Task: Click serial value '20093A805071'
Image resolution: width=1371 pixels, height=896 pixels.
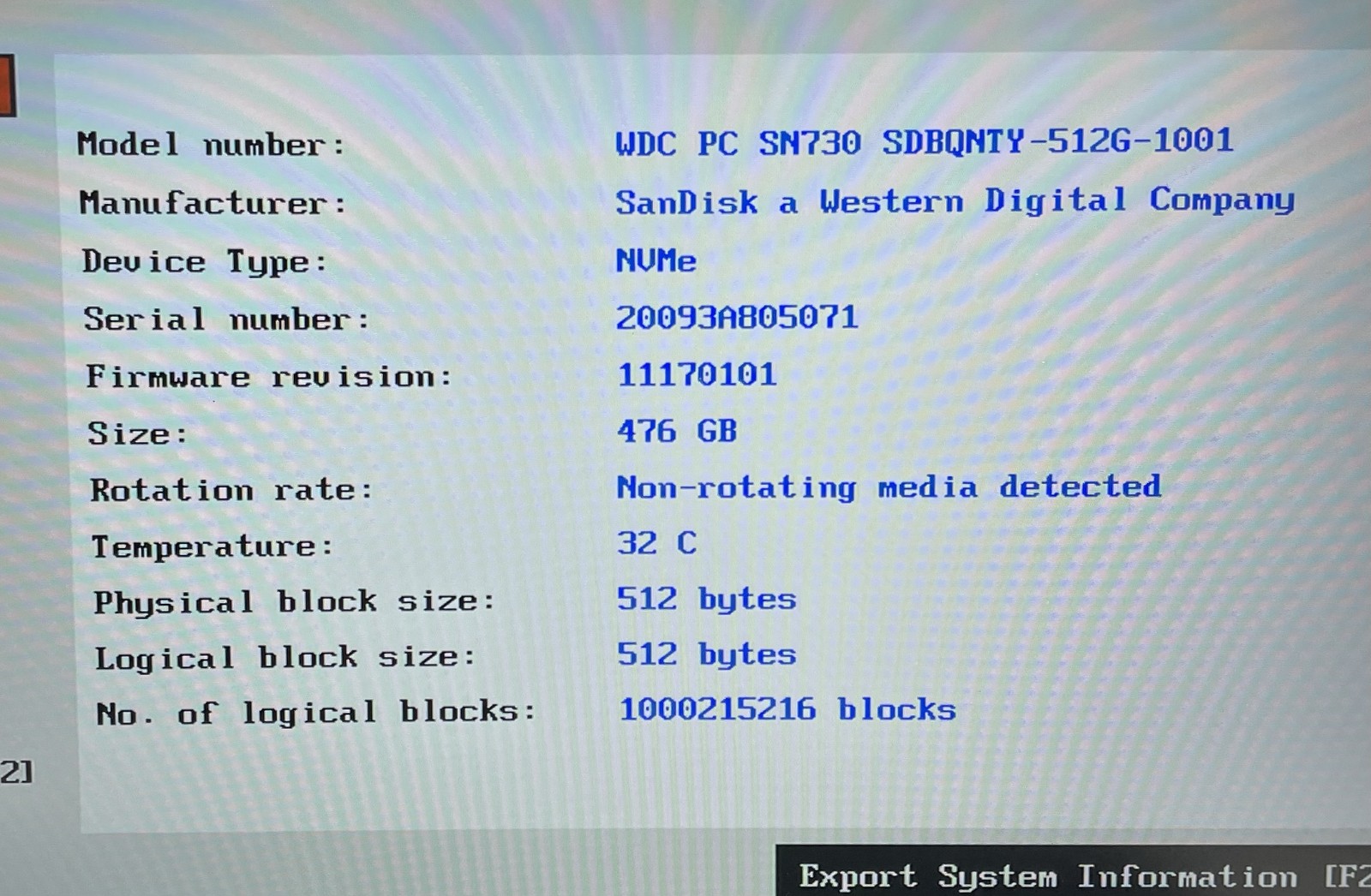Action: click(737, 317)
